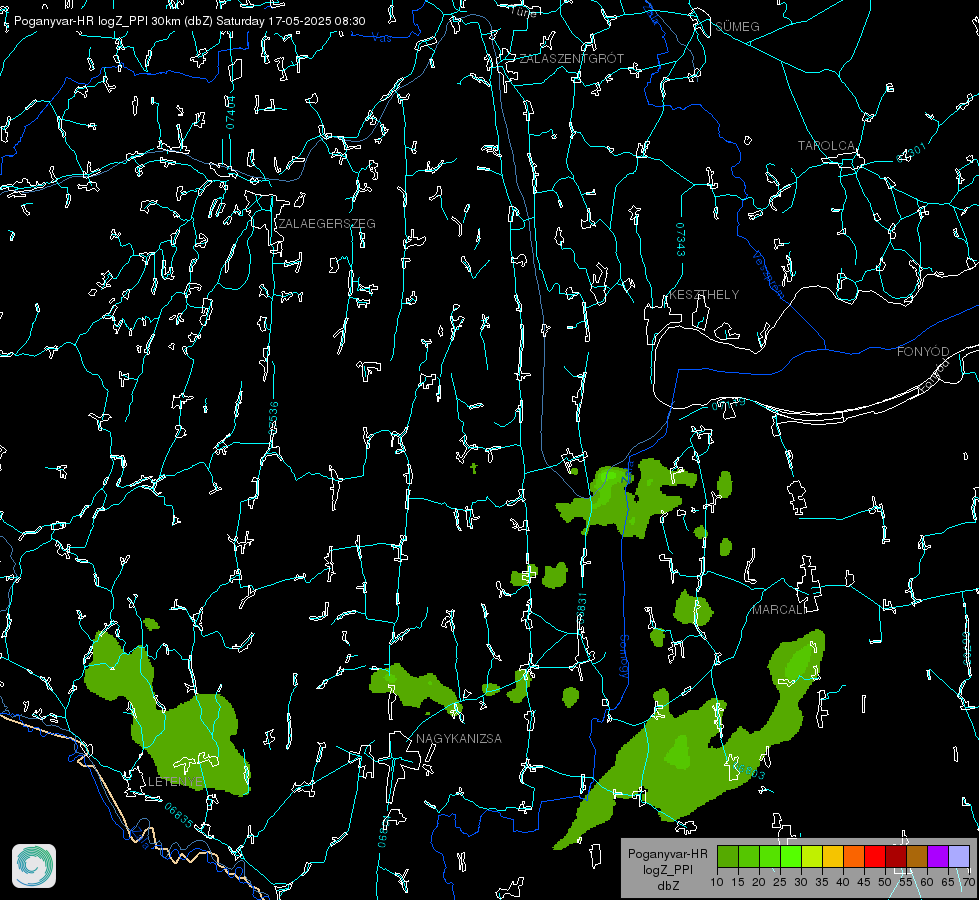Select the 35-40 dBZ yellow swatch
Viewport: 979px width, 900px height.
pyautogui.click(x=834, y=857)
